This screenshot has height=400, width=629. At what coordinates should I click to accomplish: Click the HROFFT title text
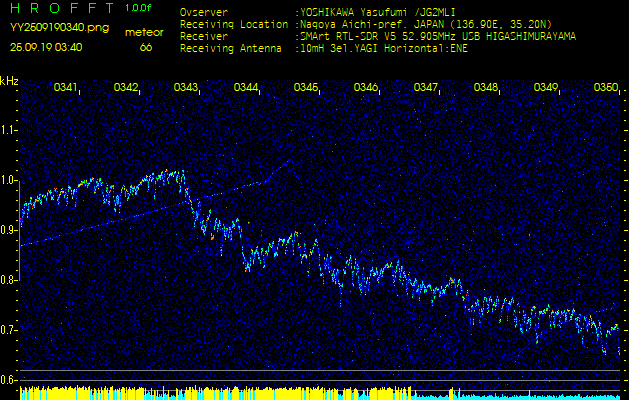coord(63,8)
